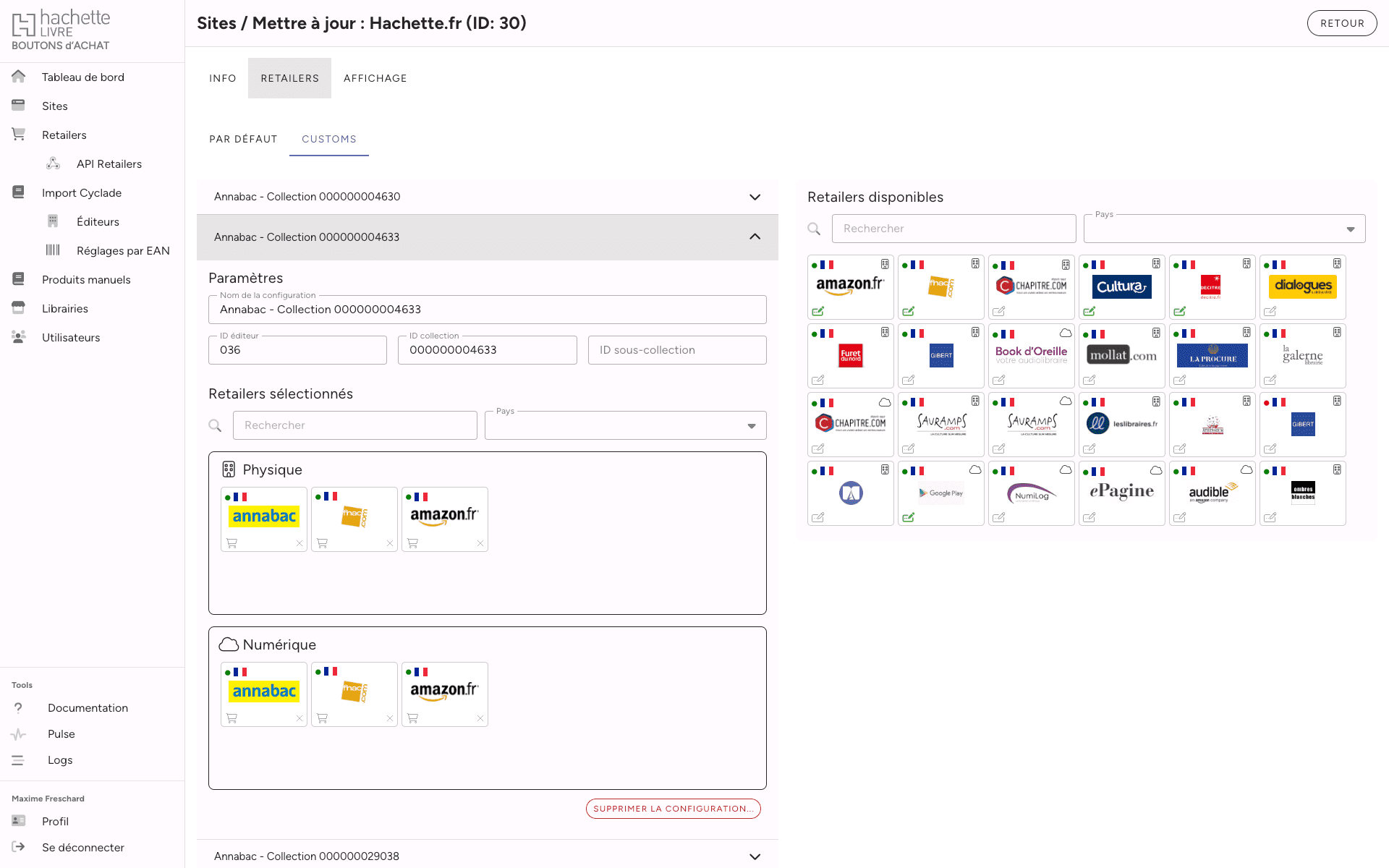The height and width of the screenshot is (868, 1389).
Task: Open the Profil page
Action: point(55,822)
